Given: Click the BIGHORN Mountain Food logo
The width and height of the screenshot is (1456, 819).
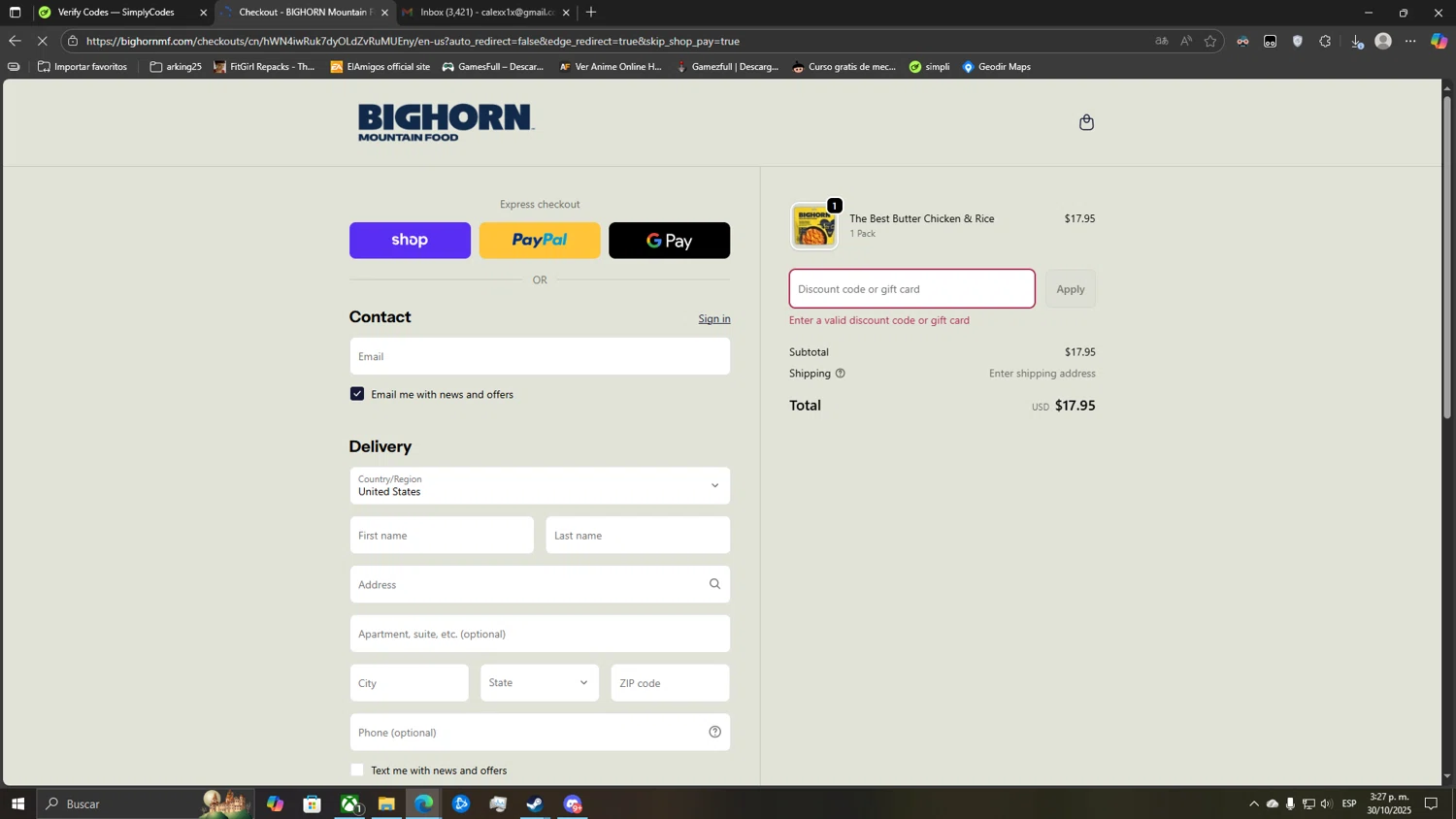Looking at the screenshot, I should click(x=446, y=122).
